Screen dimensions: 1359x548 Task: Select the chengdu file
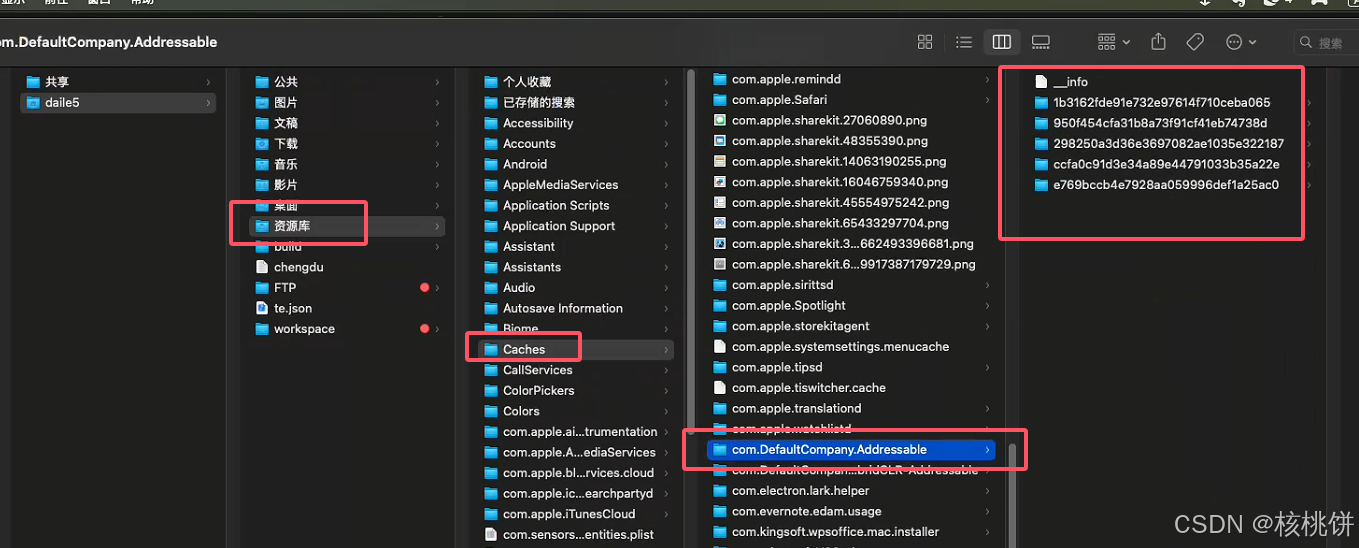click(x=347, y=267)
